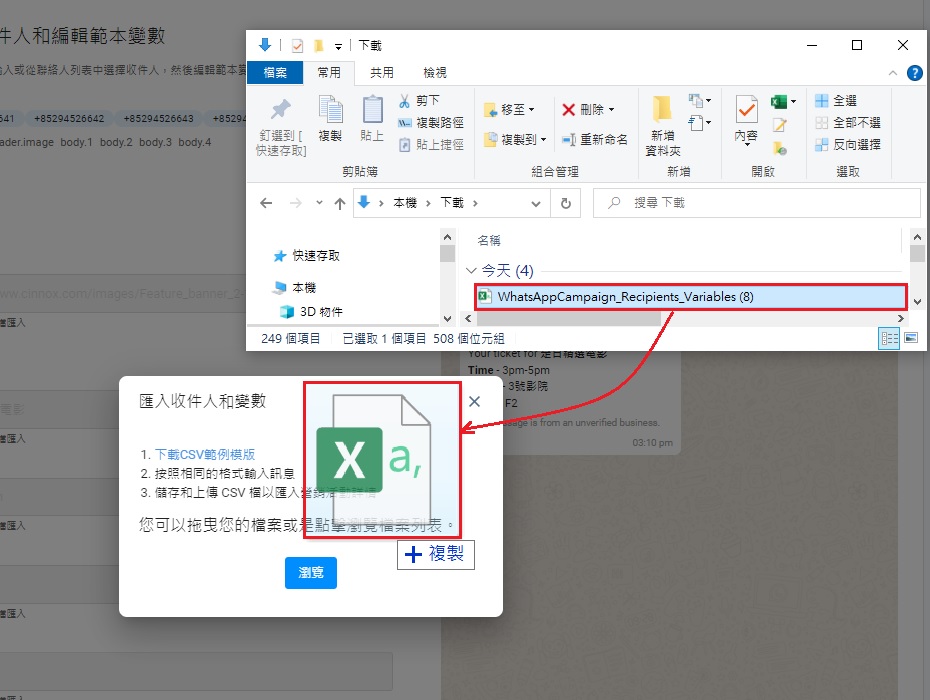Open the Customize Quick Access Toolbar dropdown
Image resolution: width=930 pixels, height=700 pixels.
click(338, 46)
